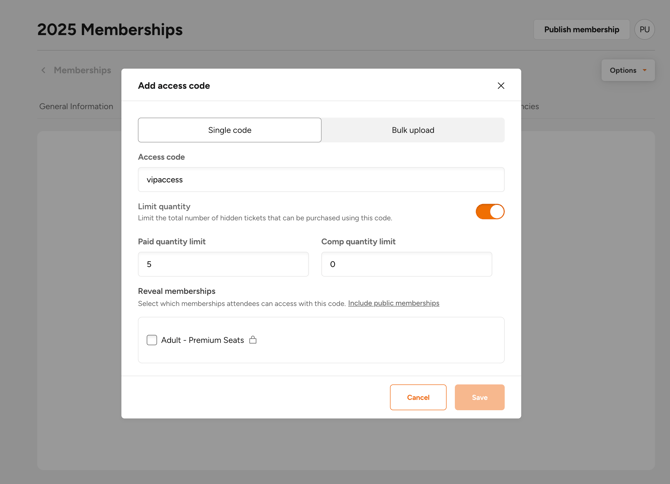Image resolution: width=670 pixels, height=484 pixels.
Task: Select the Single code tab
Action: 229,130
